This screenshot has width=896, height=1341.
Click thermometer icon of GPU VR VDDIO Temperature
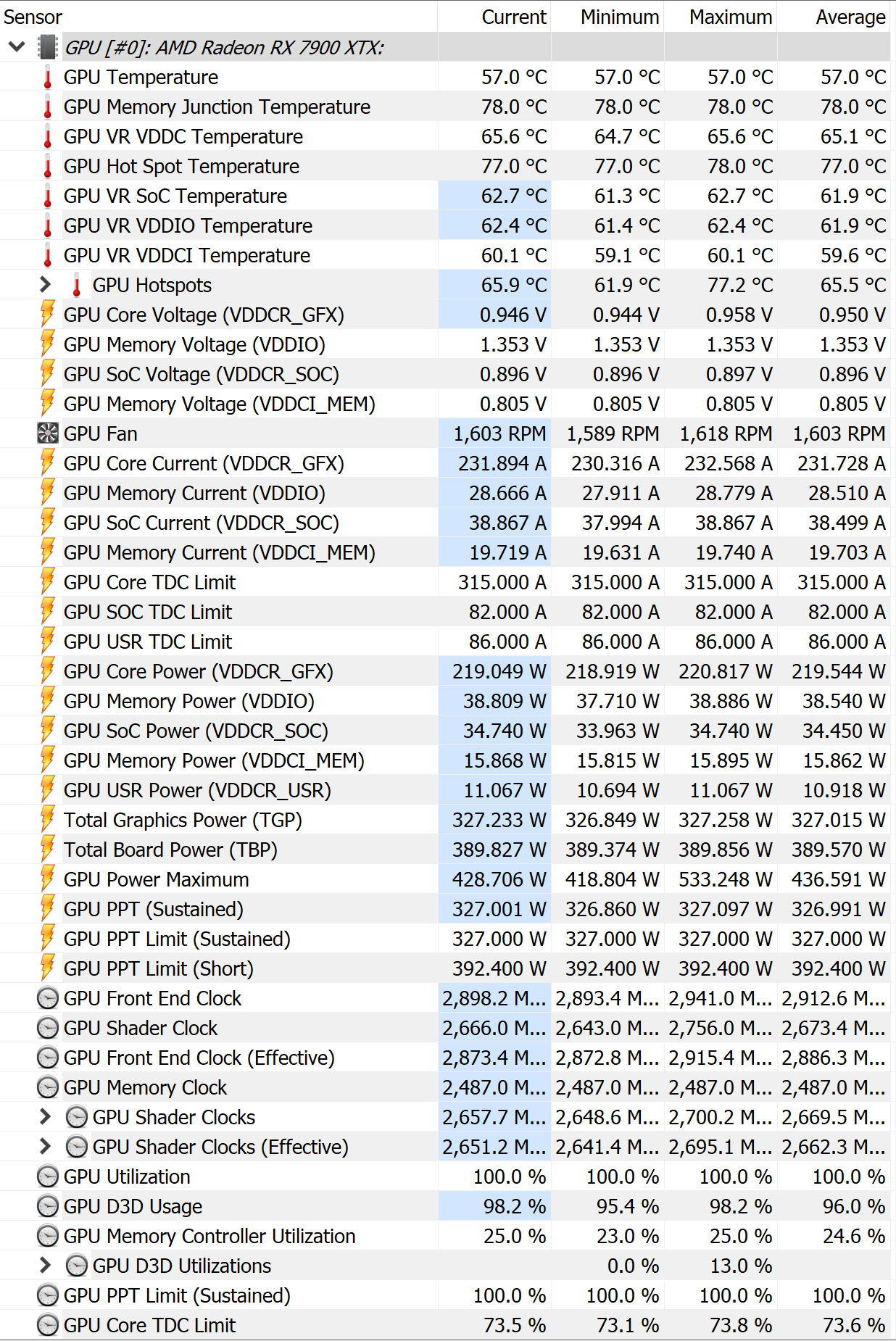pyautogui.click(x=48, y=226)
